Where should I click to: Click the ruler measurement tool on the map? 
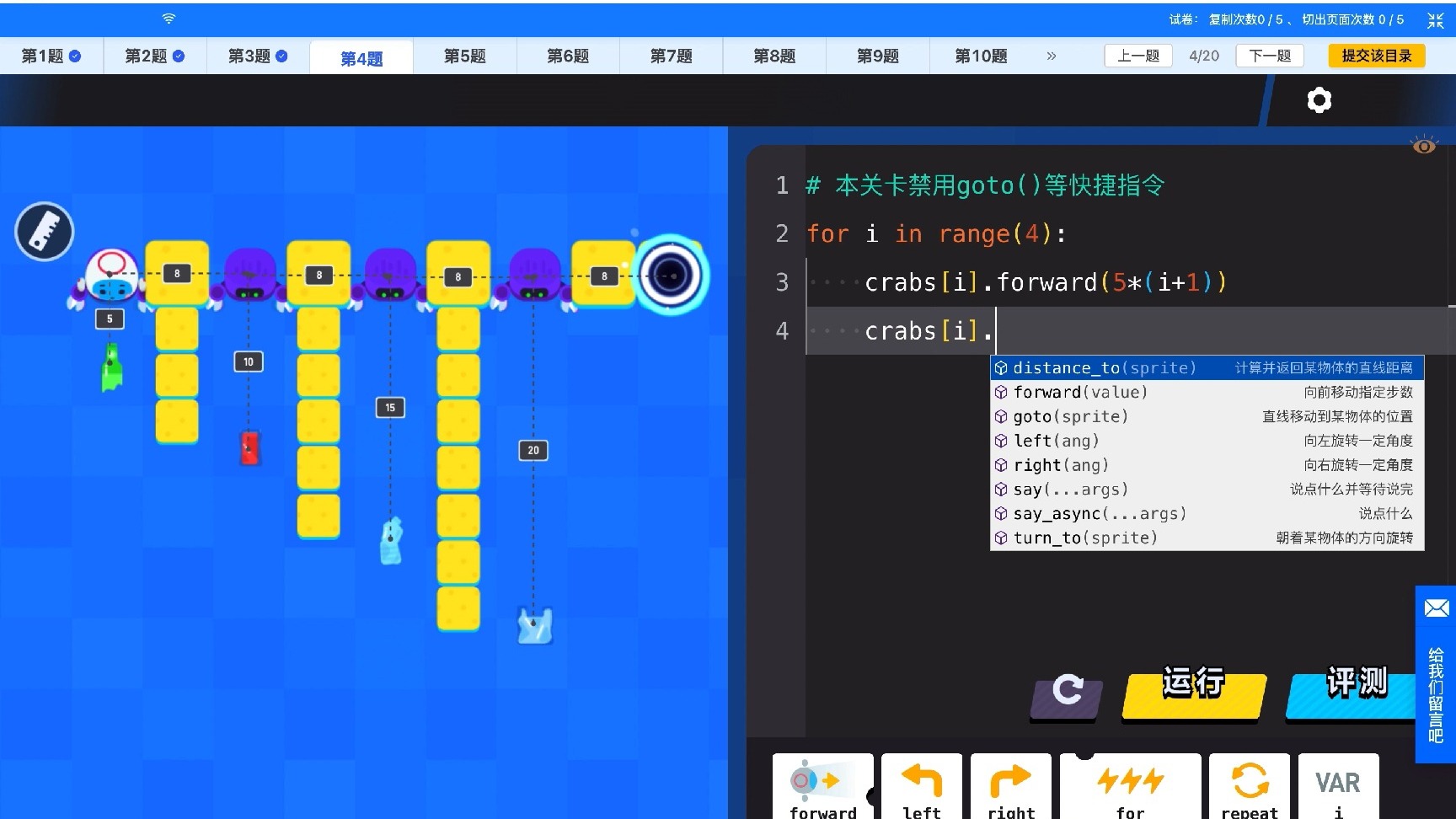click(x=44, y=231)
